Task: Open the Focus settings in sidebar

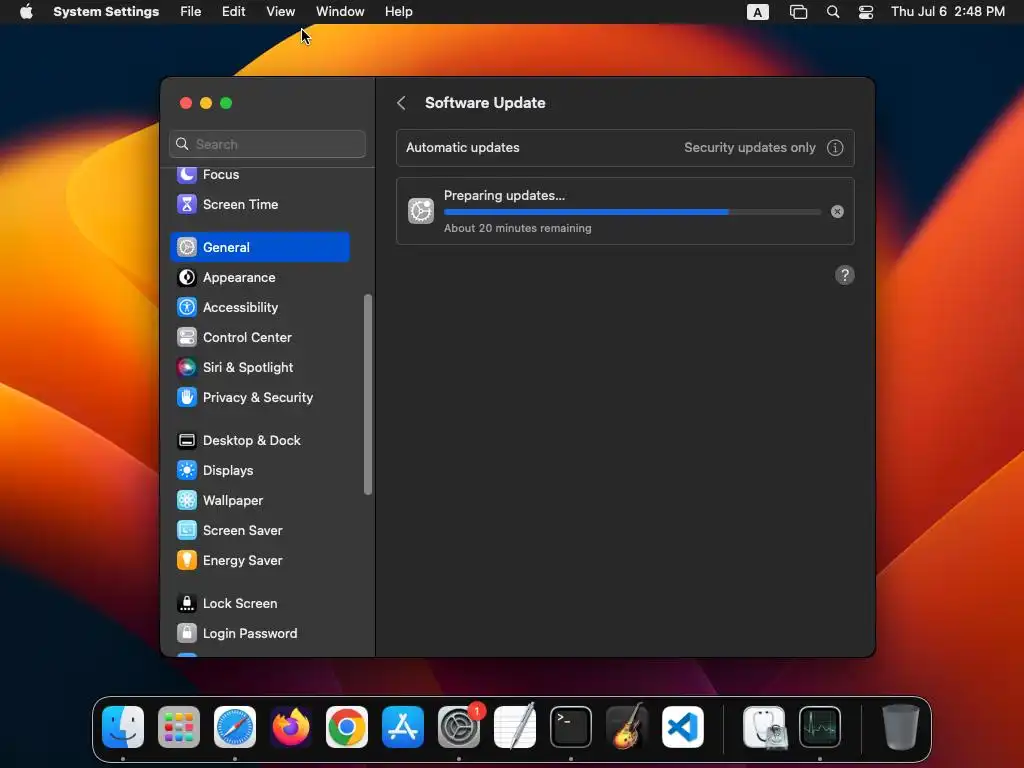Action: (x=259, y=174)
